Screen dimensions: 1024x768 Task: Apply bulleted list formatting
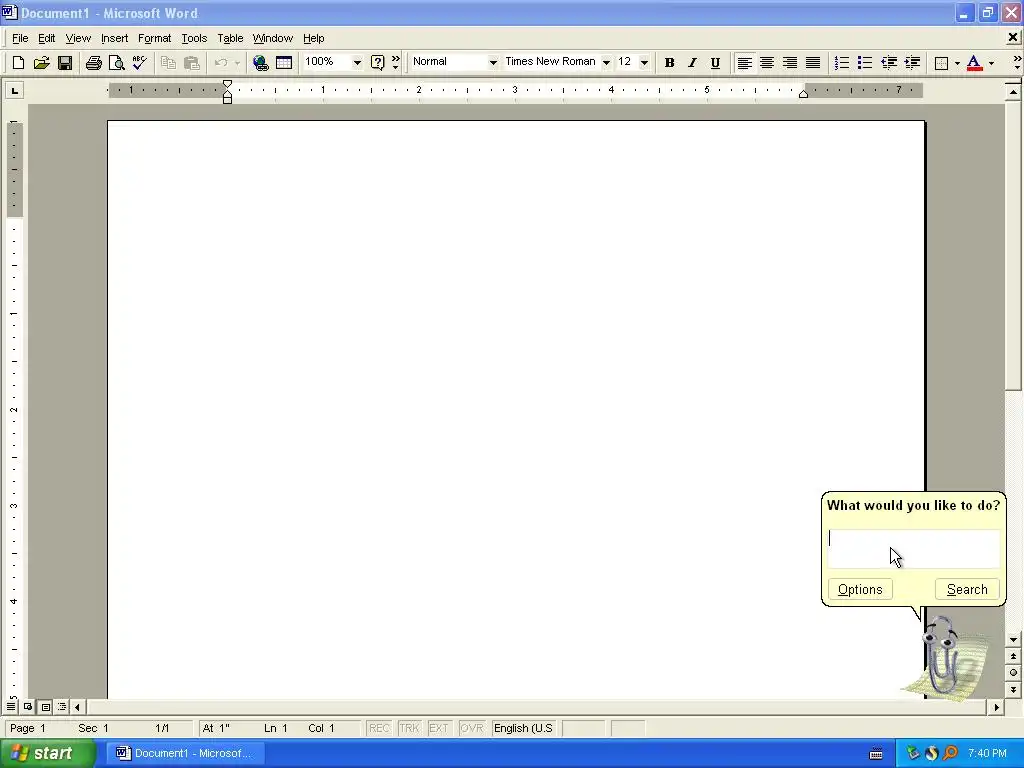865,63
